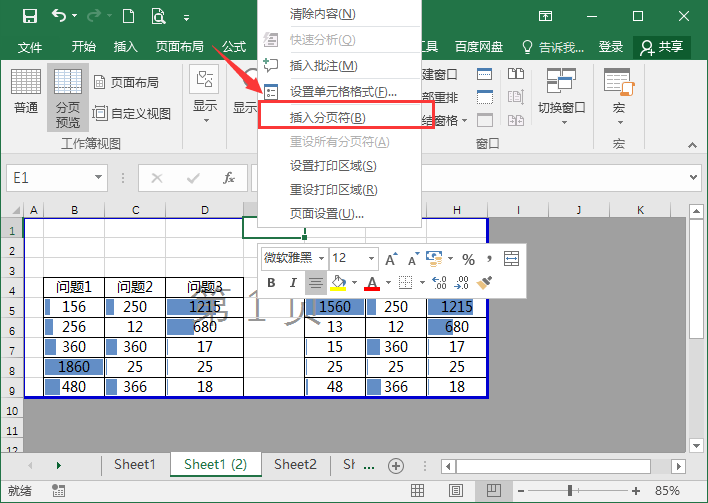
Task: Click the Comma Style icon
Action: pyautogui.click(x=489, y=259)
